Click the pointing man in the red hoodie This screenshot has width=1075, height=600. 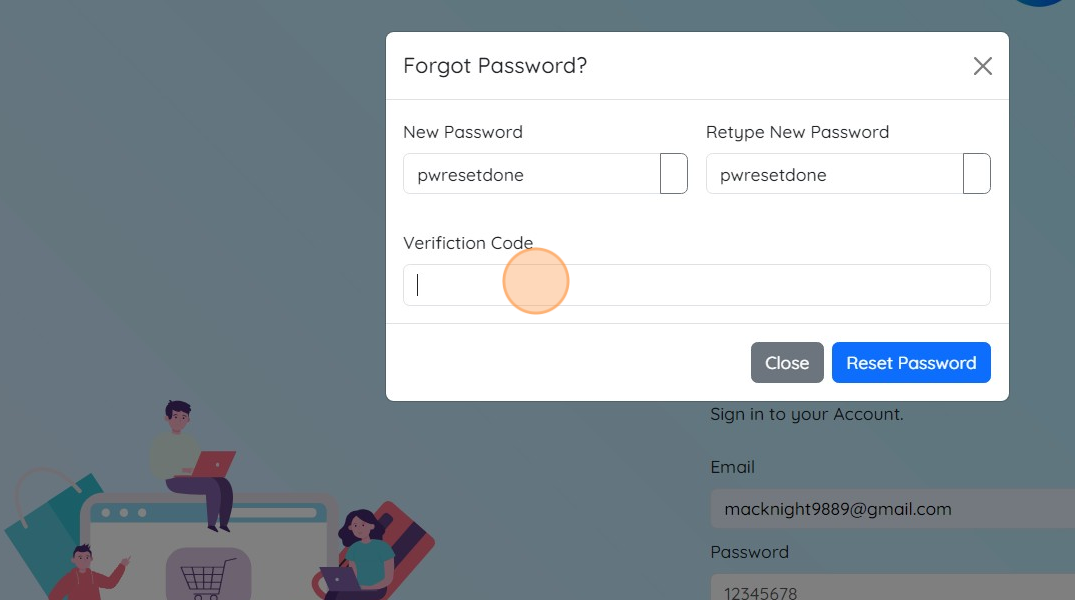(x=86, y=573)
